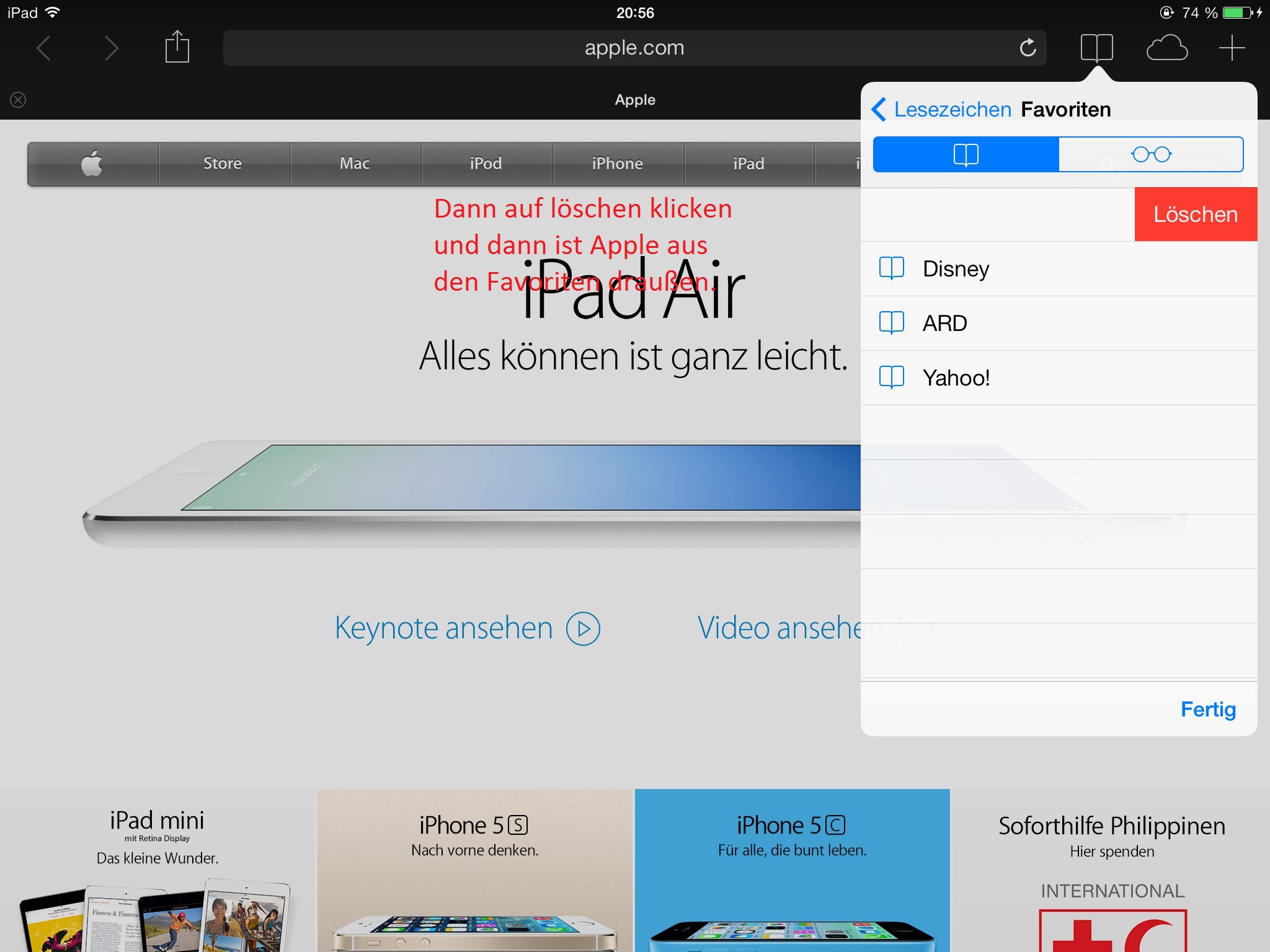Open the Store navigation tab

click(x=223, y=164)
